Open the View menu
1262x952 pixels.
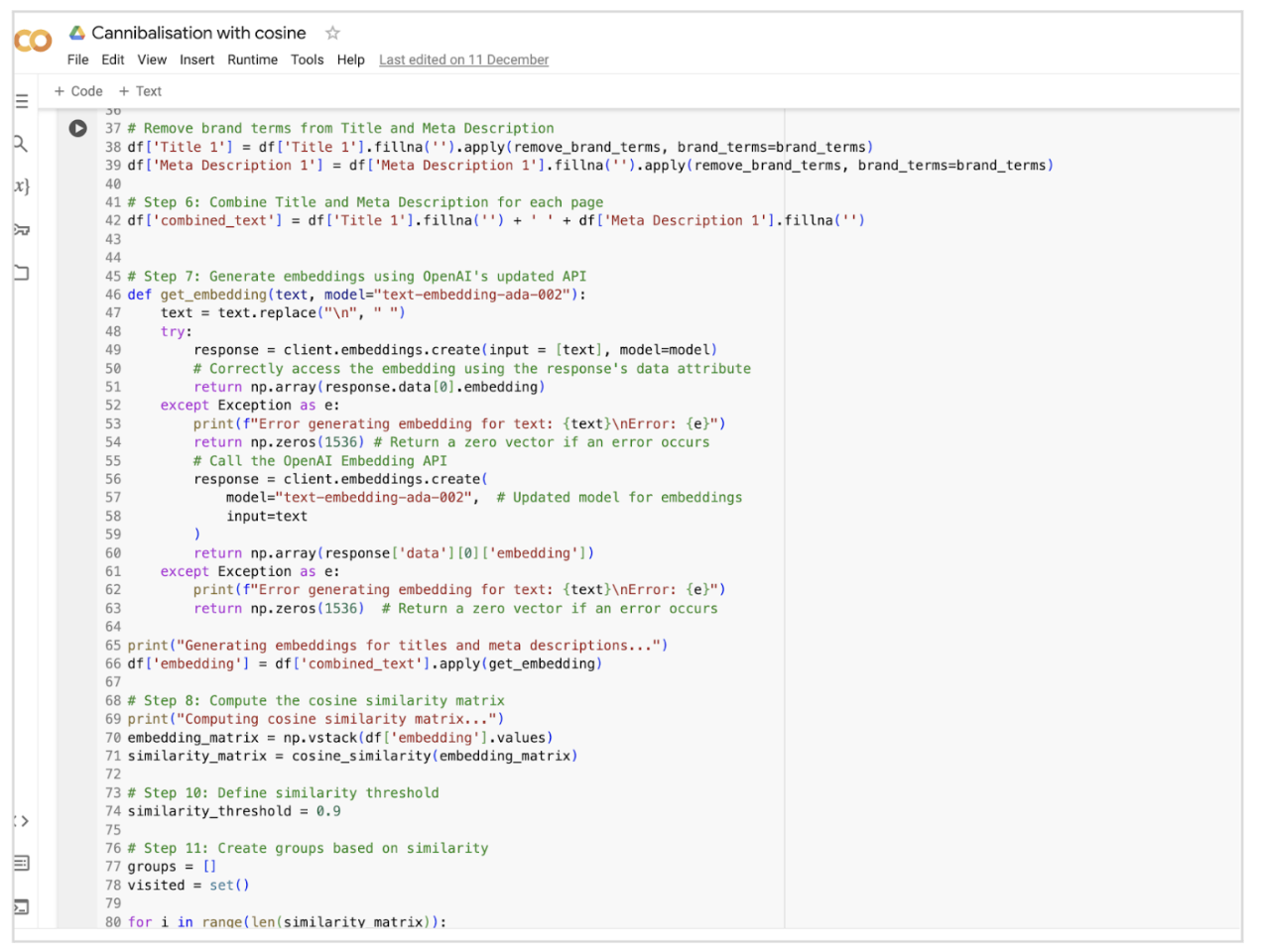pos(152,59)
